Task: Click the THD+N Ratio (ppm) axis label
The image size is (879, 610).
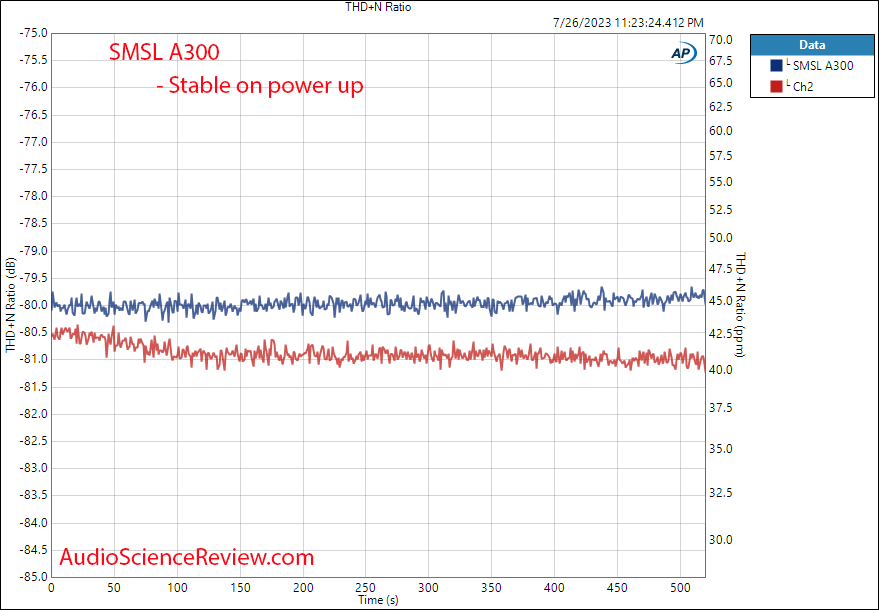Action: (741, 304)
